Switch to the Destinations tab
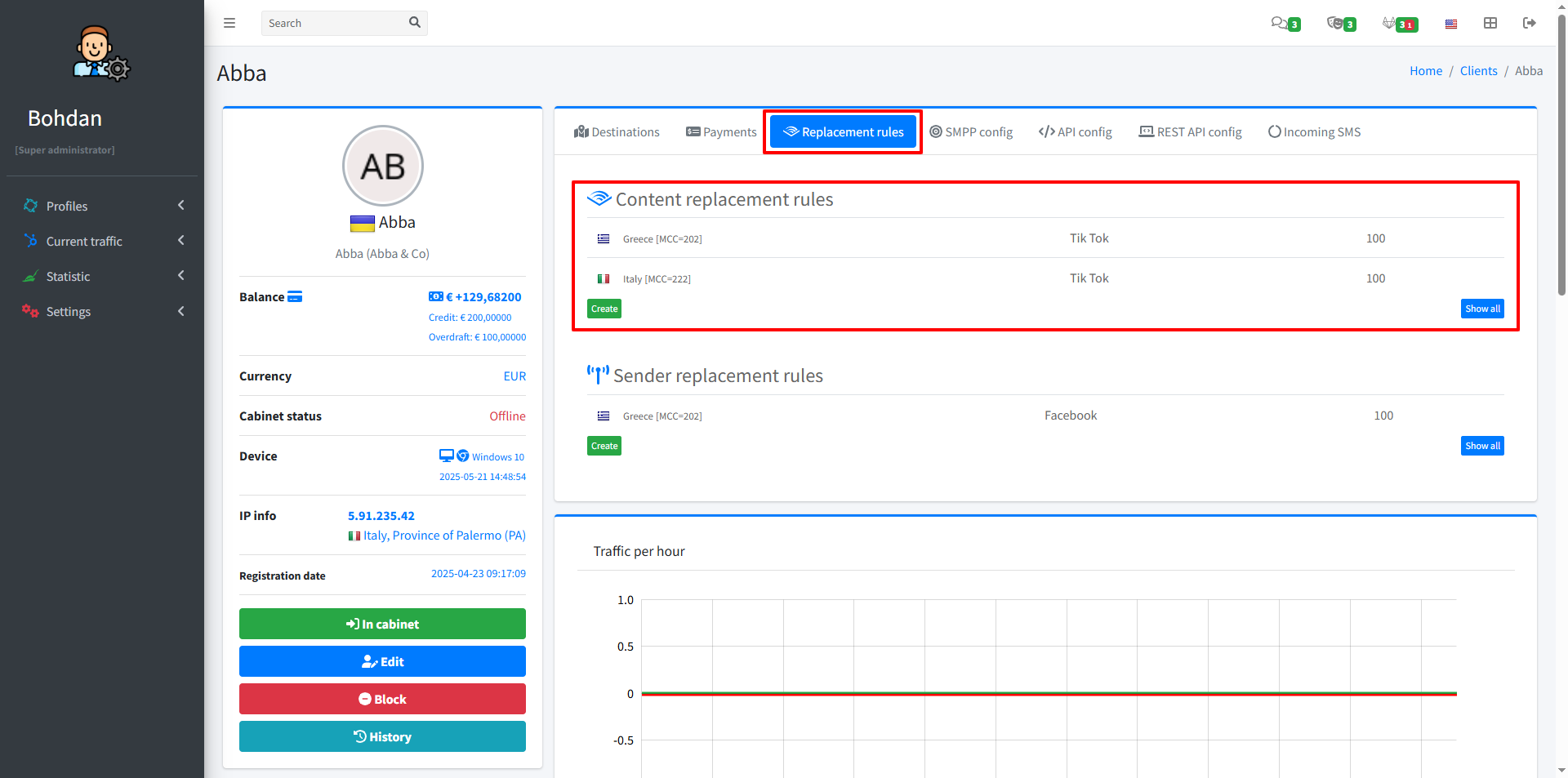The width and height of the screenshot is (1568, 778). coord(617,132)
